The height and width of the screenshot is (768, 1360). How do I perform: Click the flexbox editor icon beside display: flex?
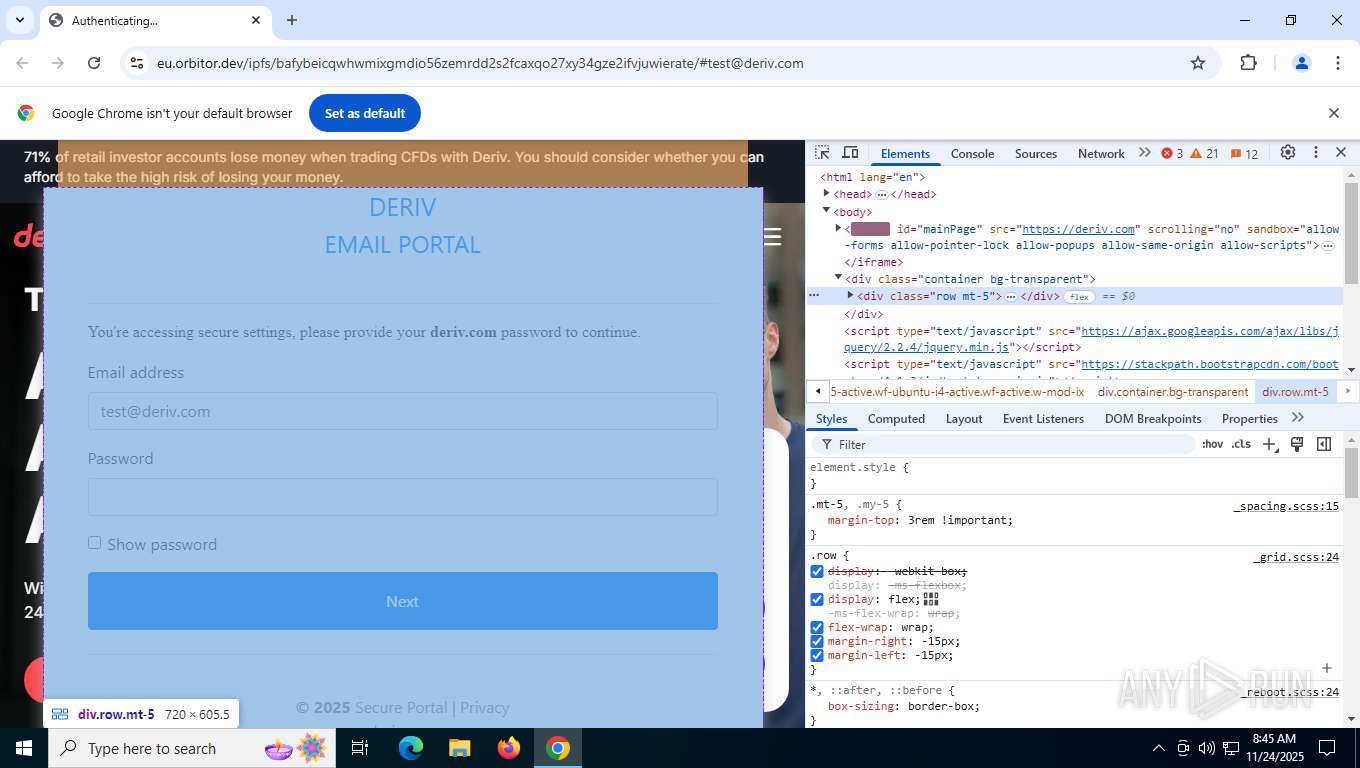pyautogui.click(x=931, y=599)
